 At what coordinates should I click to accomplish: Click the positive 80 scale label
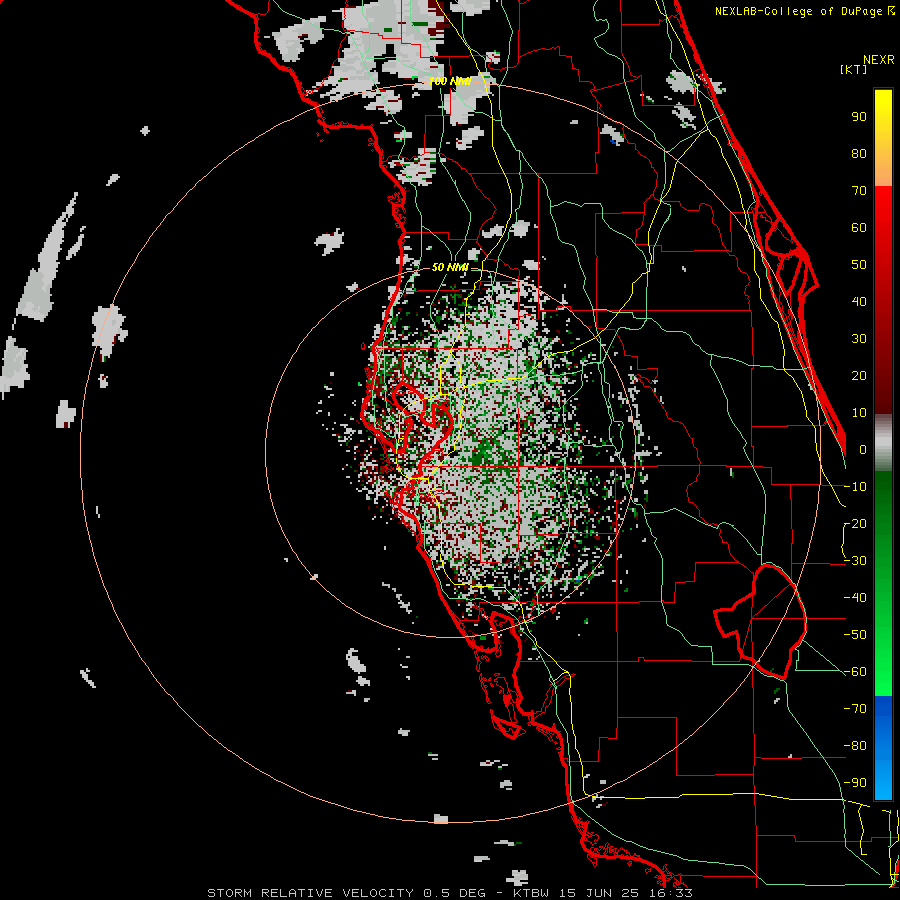pyautogui.click(x=859, y=154)
